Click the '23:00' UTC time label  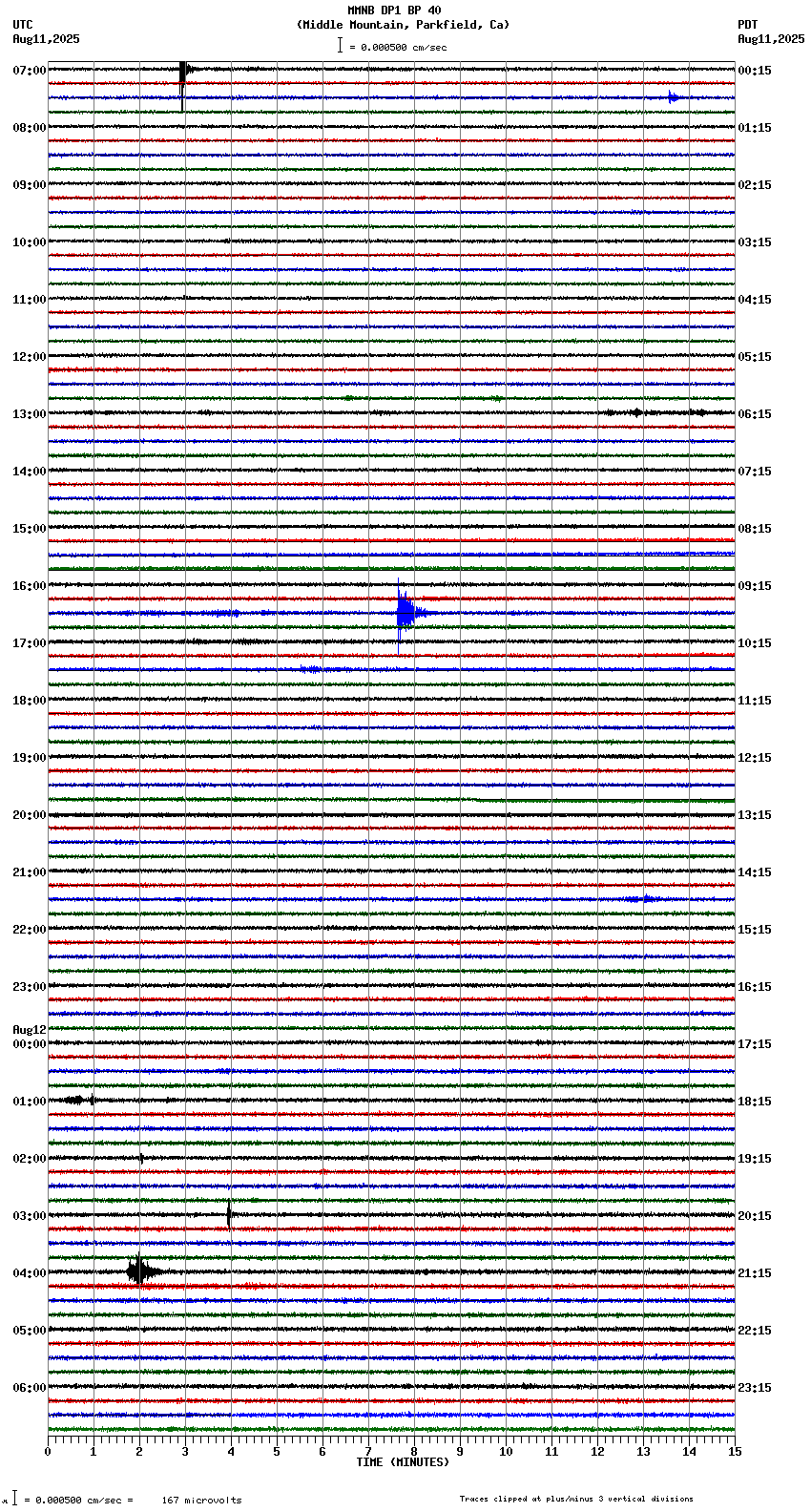(30, 987)
